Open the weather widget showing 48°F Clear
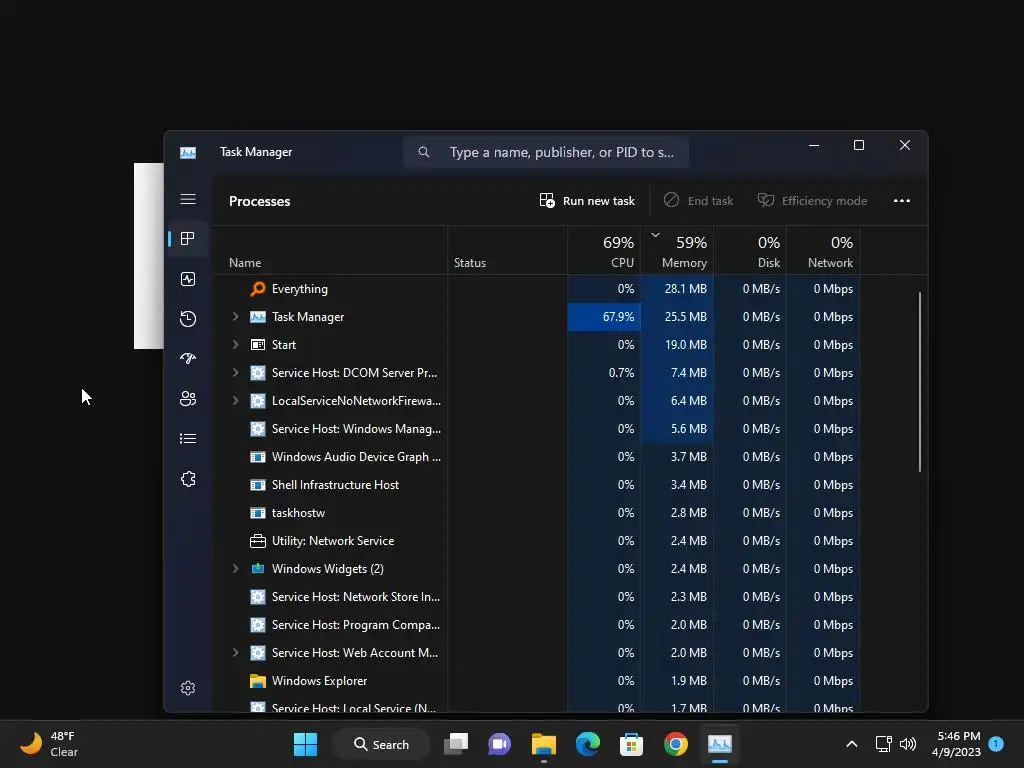1024x768 pixels. [49, 744]
